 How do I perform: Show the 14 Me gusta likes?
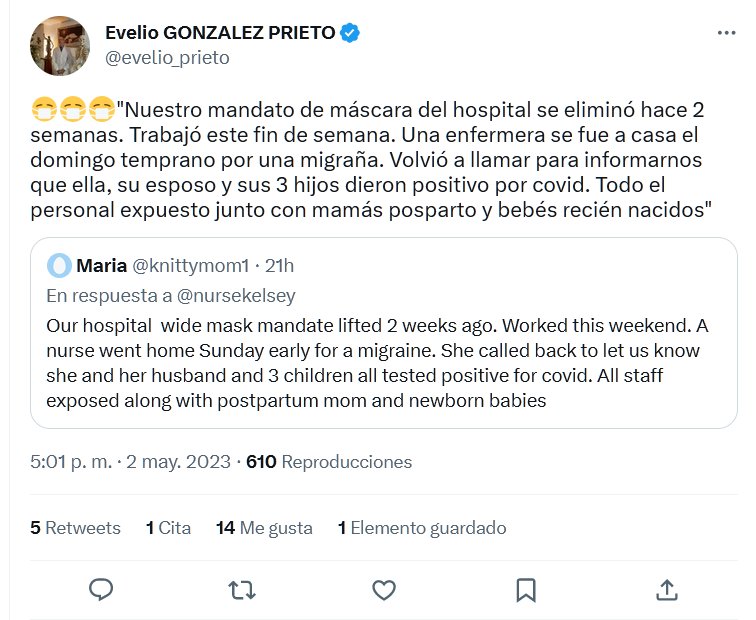pos(264,528)
